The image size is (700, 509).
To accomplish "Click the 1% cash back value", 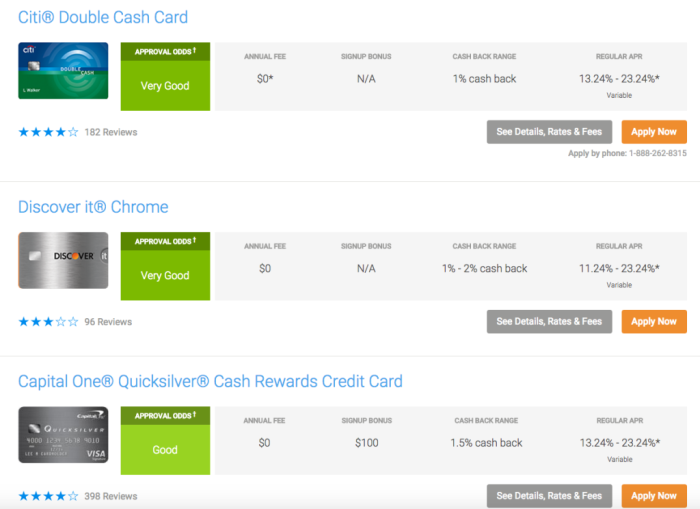I will (x=484, y=79).
